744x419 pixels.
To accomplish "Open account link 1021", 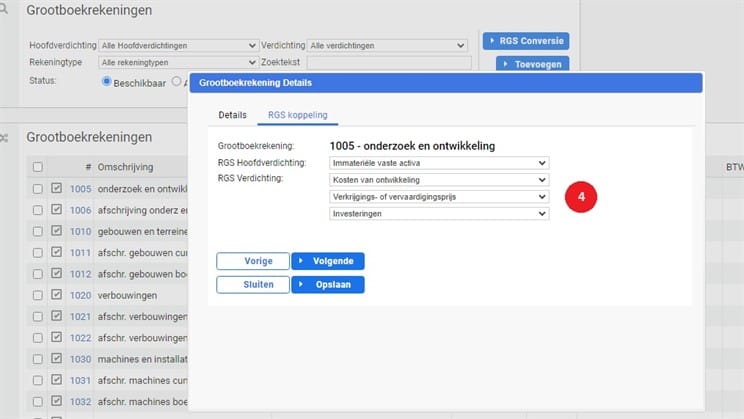I will click(80, 317).
